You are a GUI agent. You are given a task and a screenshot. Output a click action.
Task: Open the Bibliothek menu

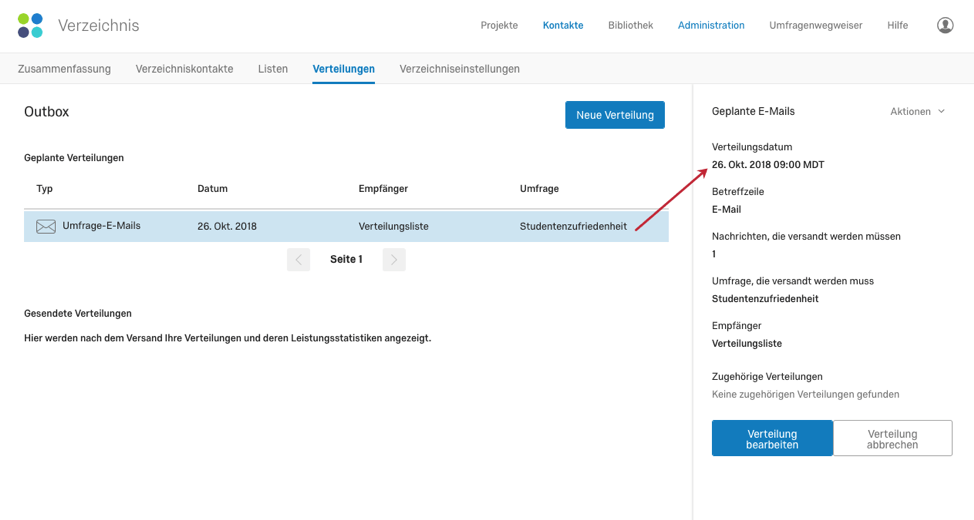coord(630,25)
